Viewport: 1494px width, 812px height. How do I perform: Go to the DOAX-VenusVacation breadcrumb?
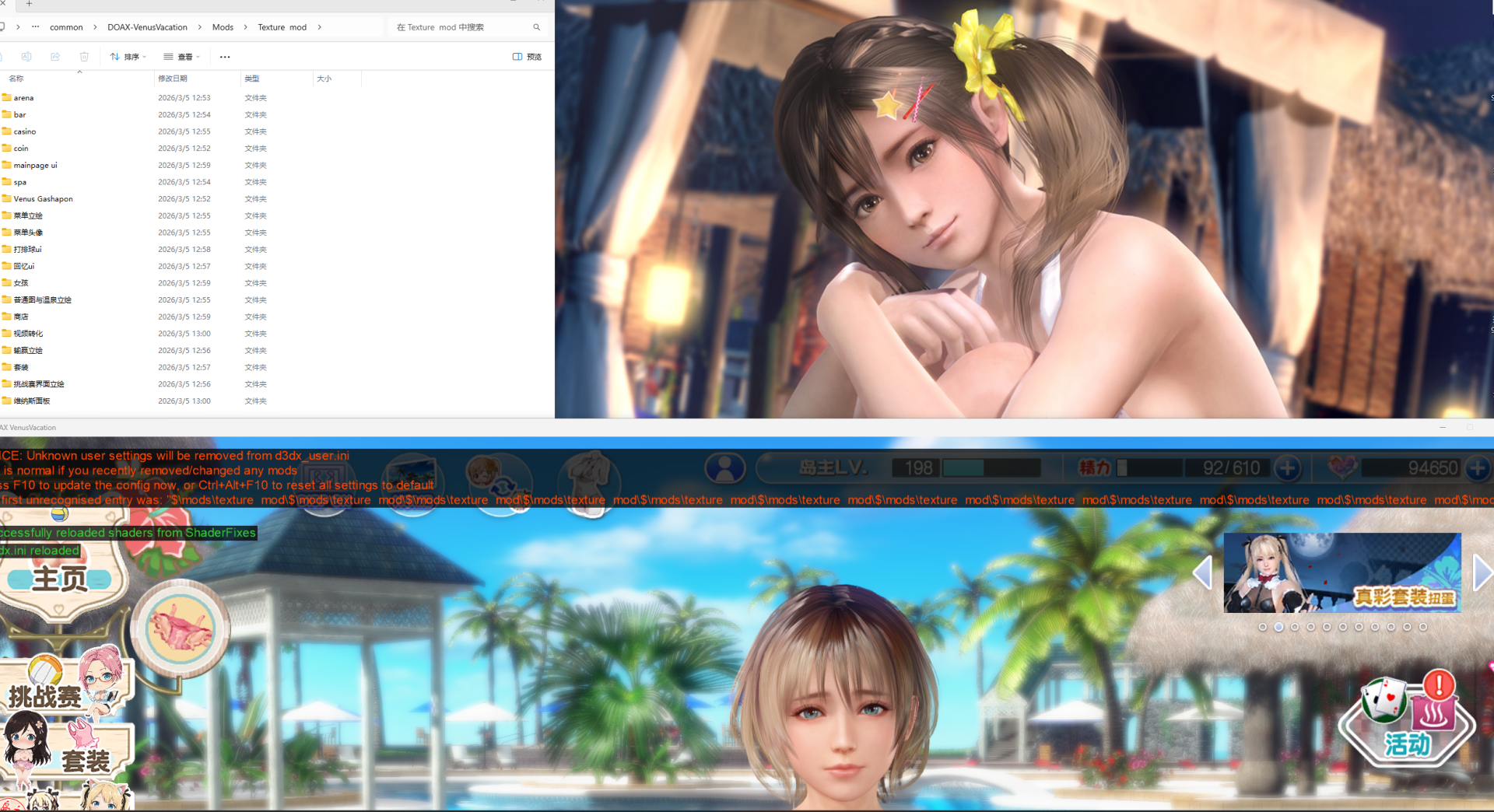147,27
